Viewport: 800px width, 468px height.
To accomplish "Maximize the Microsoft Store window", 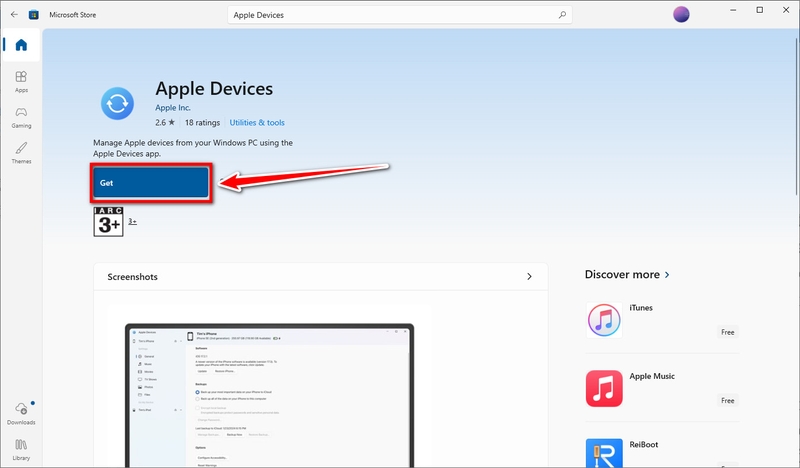I will click(760, 10).
